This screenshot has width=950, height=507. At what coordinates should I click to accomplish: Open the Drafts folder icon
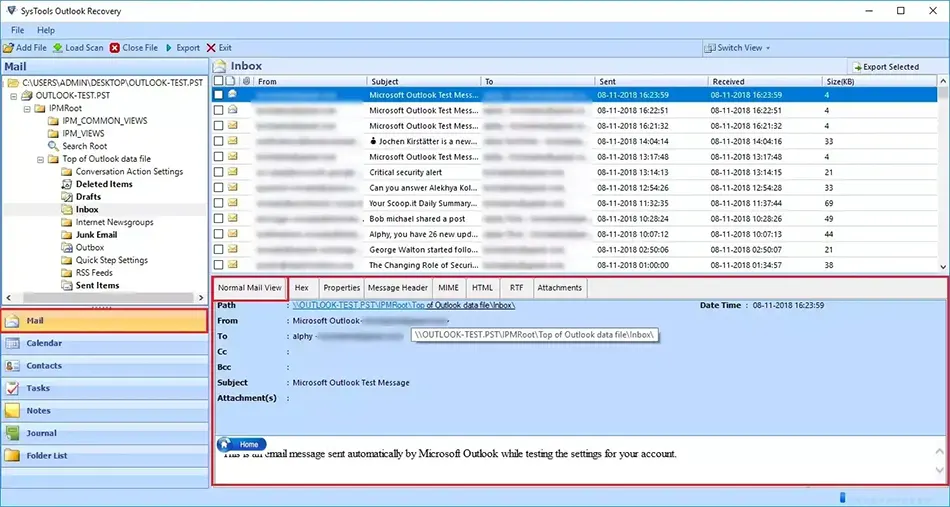point(67,197)
